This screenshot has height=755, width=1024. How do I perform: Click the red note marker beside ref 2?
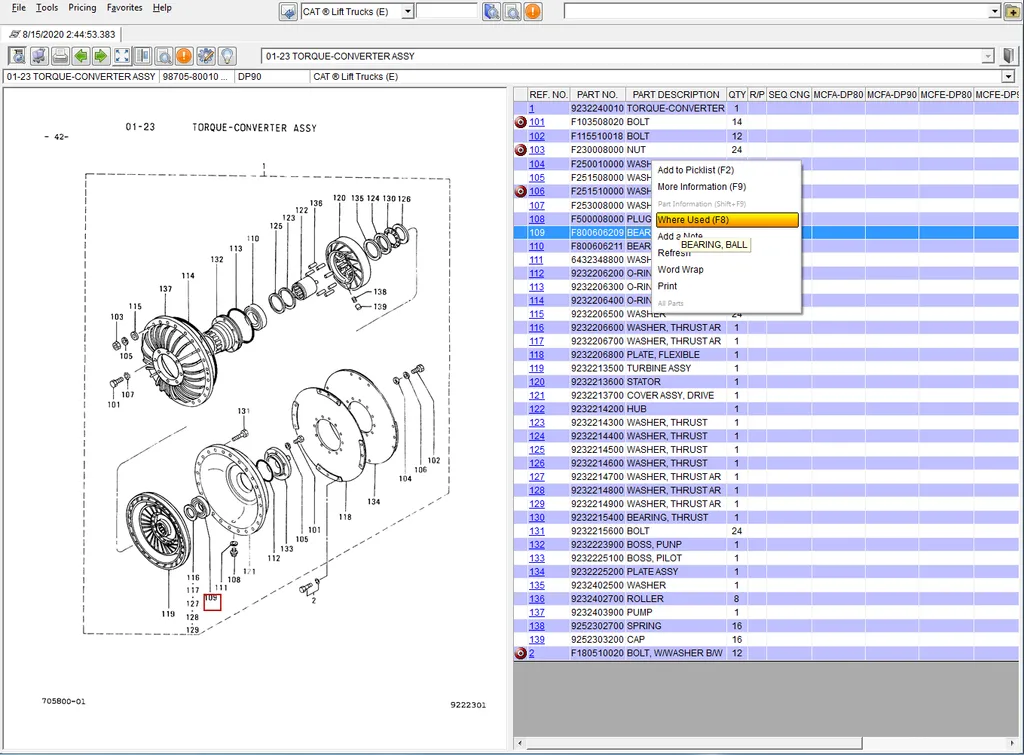pos(520,653)
